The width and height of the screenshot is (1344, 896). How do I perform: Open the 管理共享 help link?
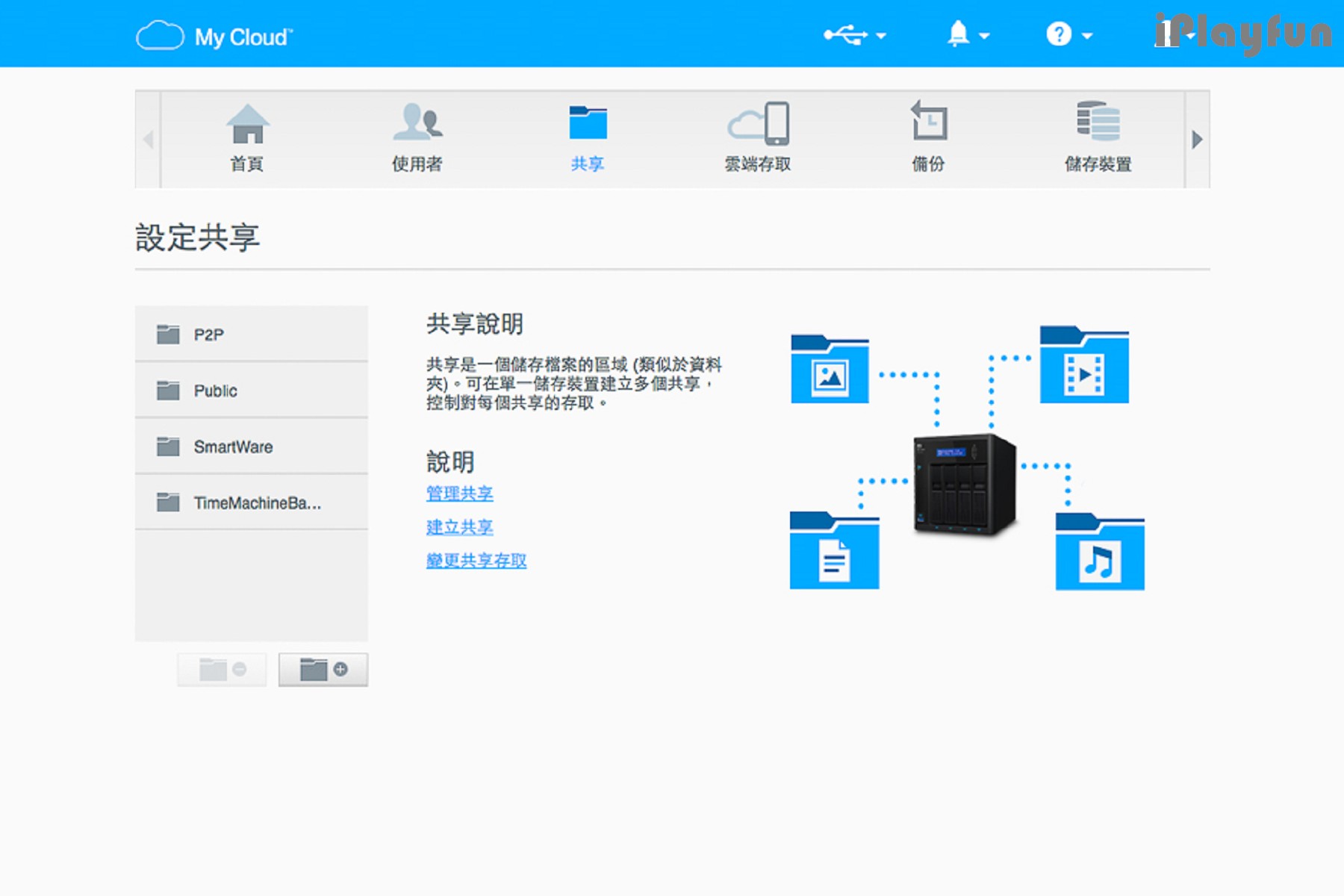(x=459, y=494)
